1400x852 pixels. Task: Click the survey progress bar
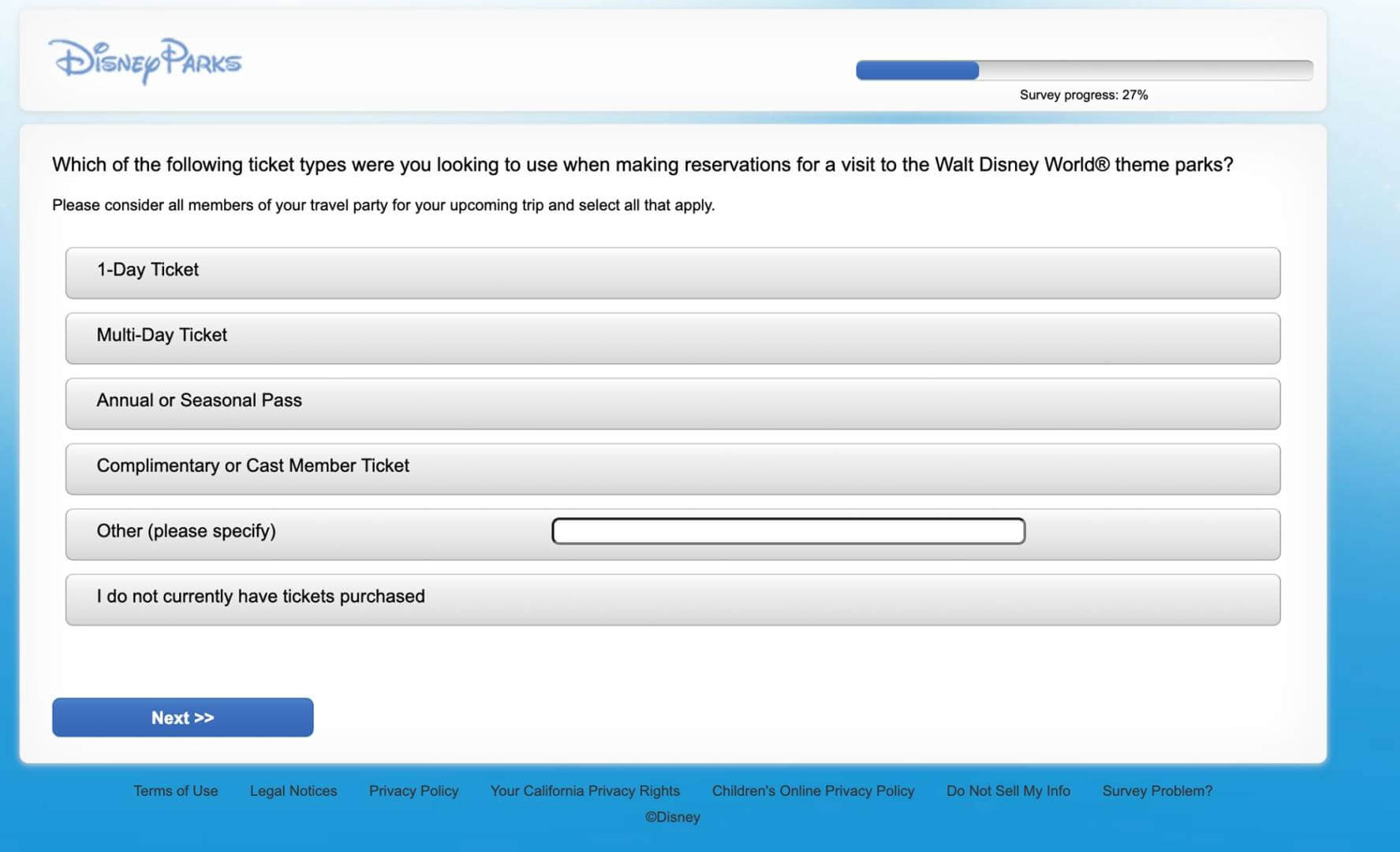coord(1085,70)
